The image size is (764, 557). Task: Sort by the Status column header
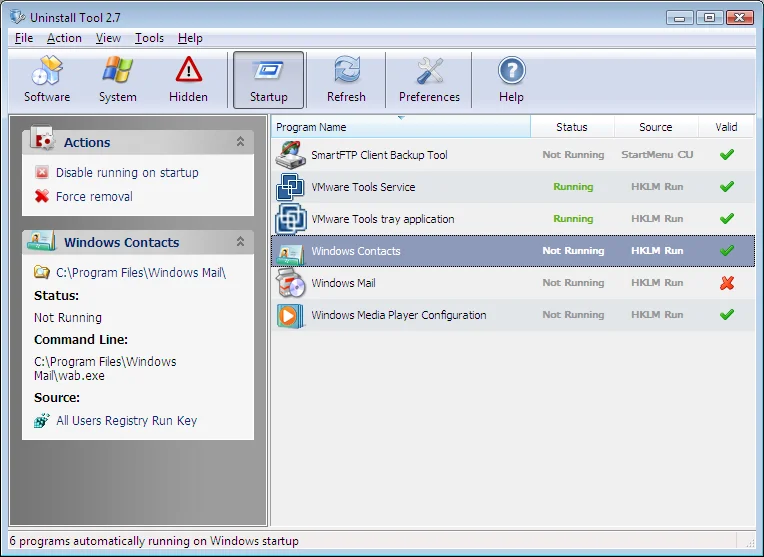[572, 127]
